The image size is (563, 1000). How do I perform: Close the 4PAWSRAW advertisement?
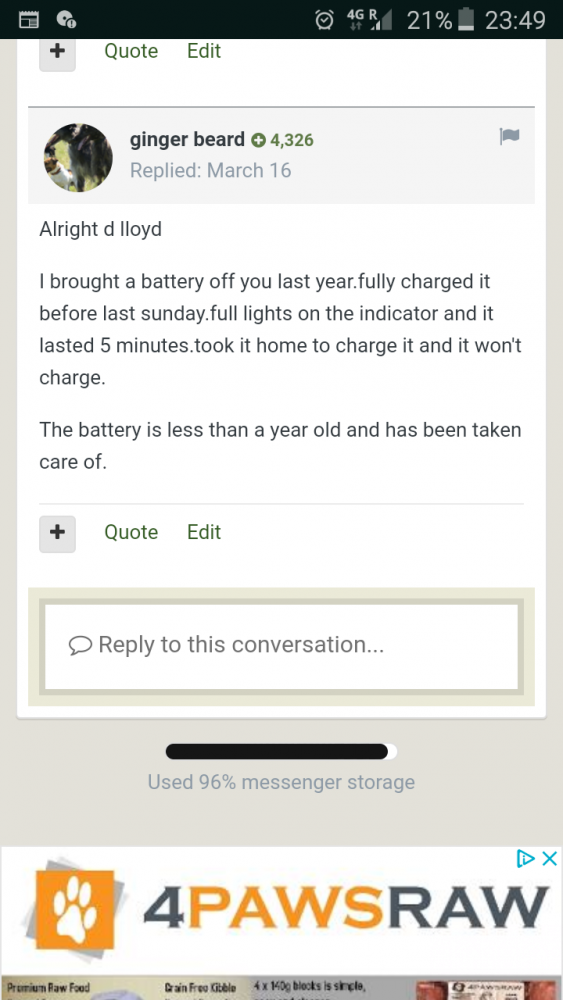(549, 858)
